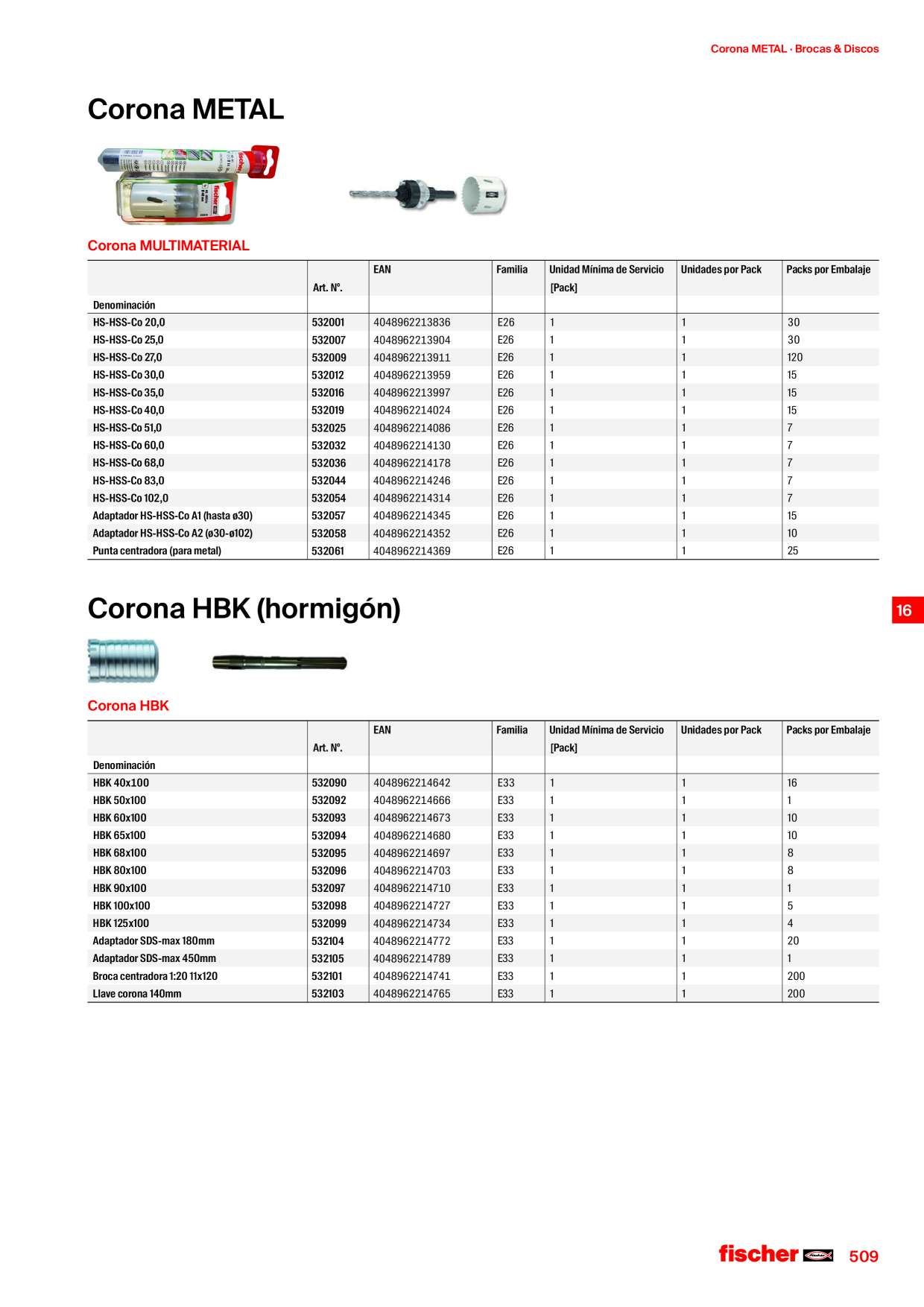The image size is (924, 1307).
Task: Click 'Adaptador SDS-max 180mm'
Action: pos(154,941)
